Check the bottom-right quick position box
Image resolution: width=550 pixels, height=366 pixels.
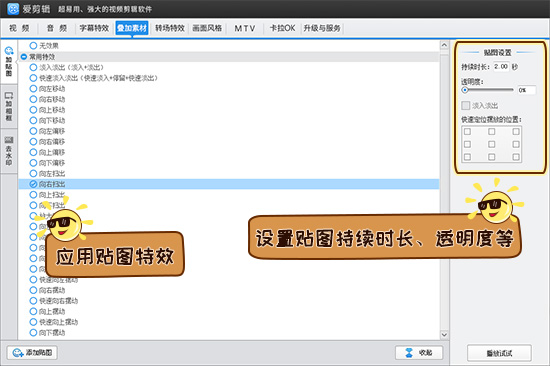pos(516,157)
